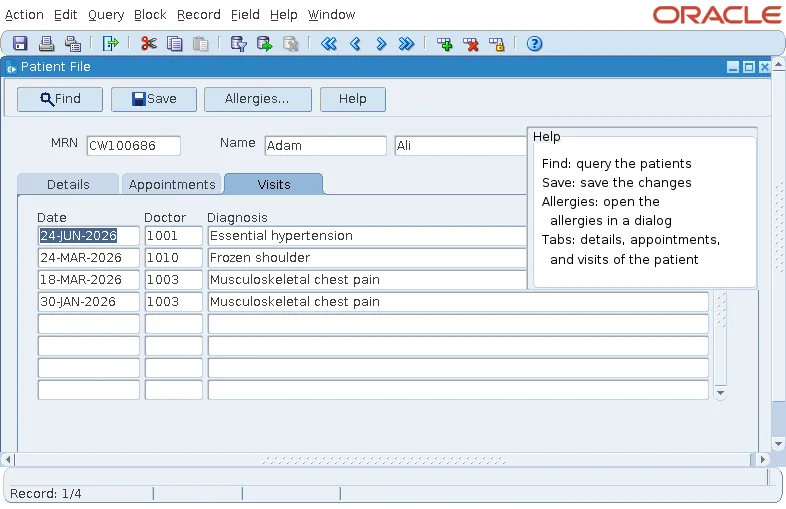Click the Paste clipboard toolbar icon
The width and height of the screenshot is (786, 509).
coord(201,44)
